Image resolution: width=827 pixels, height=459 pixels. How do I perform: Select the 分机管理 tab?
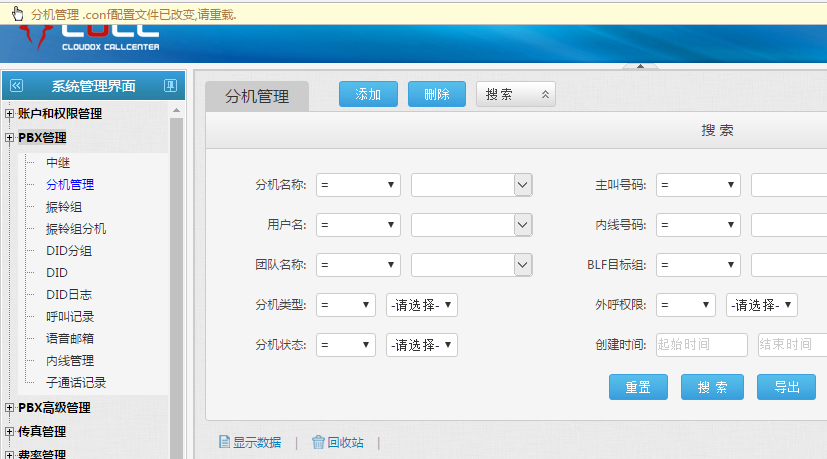pyautogui.click(x=257, y=96)
